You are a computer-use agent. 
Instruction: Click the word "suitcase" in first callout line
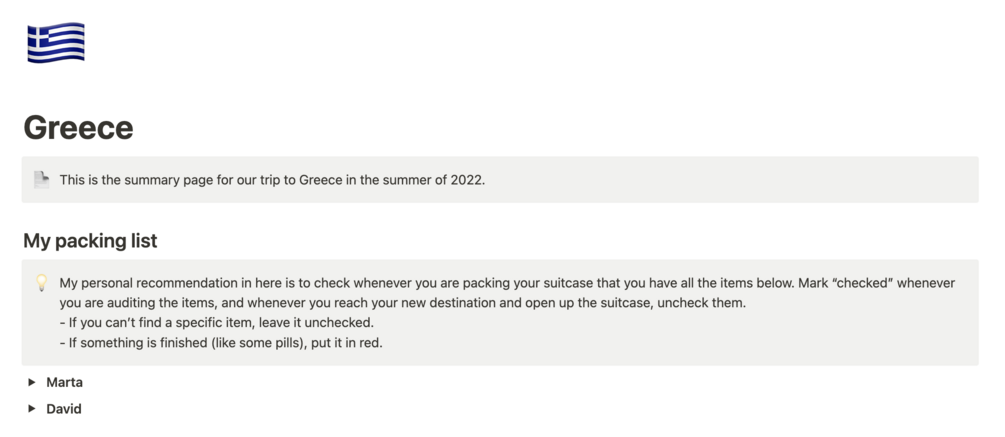(x=565, y=283)
